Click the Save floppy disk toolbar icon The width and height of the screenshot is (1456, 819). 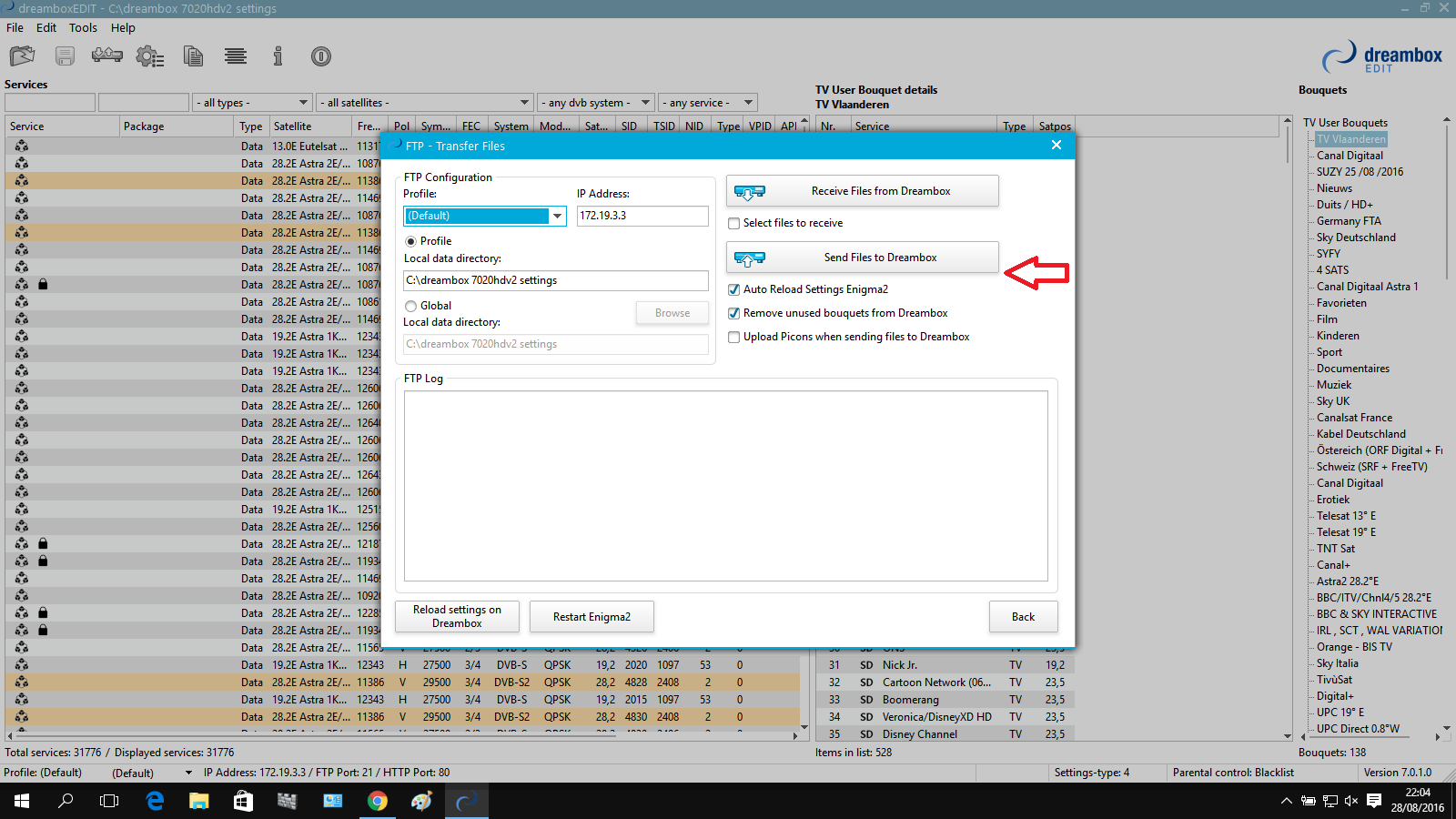(x=65, y=56)
